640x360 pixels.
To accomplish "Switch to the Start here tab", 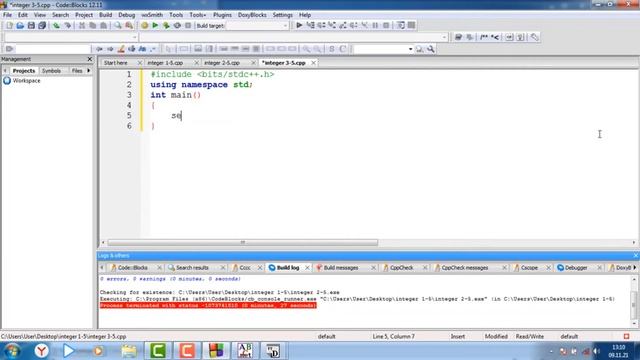I will click(116, 63).
